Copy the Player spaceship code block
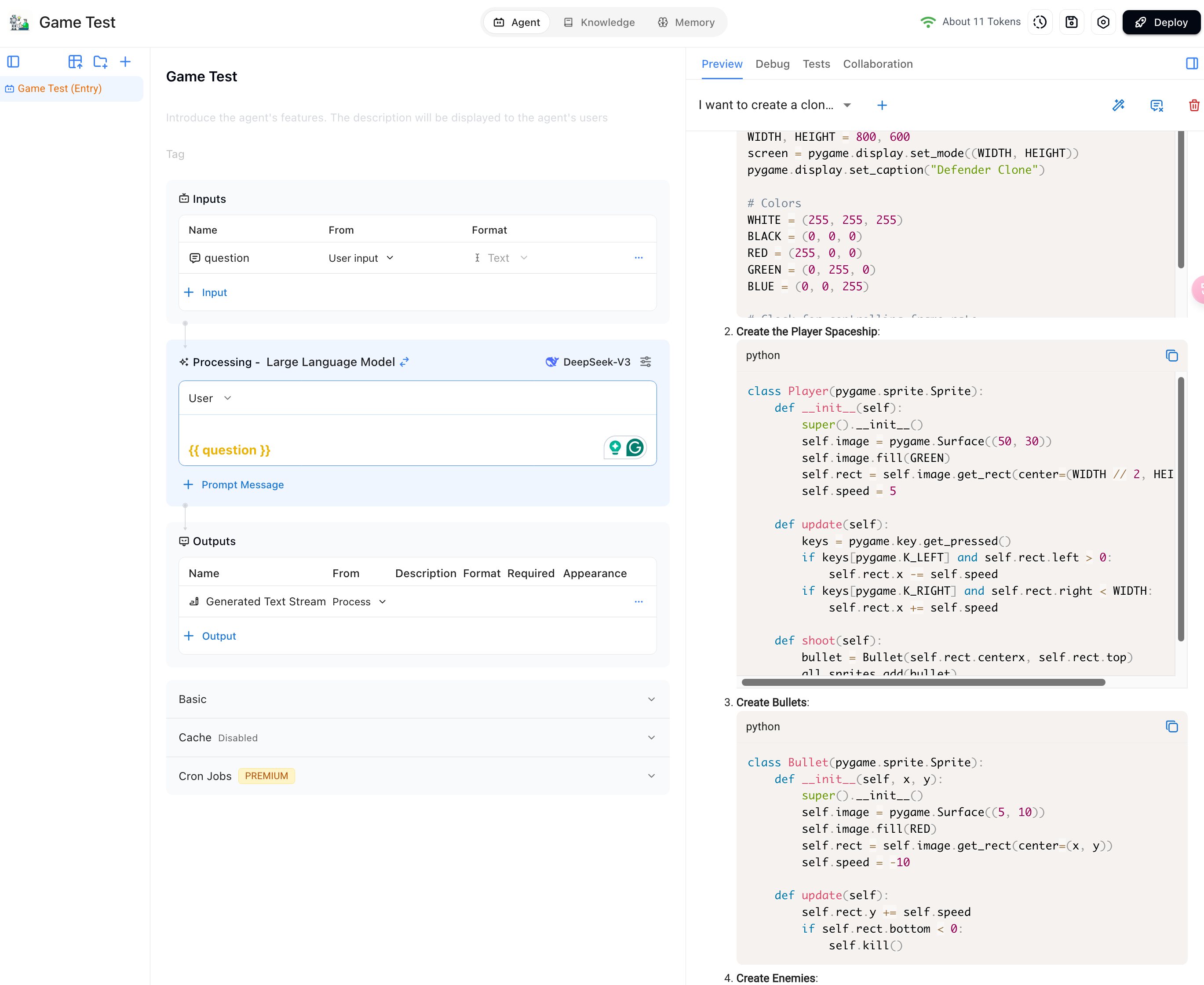Image resolution: width=1204 pixels, height=985 pixels. click(1171, 356)
